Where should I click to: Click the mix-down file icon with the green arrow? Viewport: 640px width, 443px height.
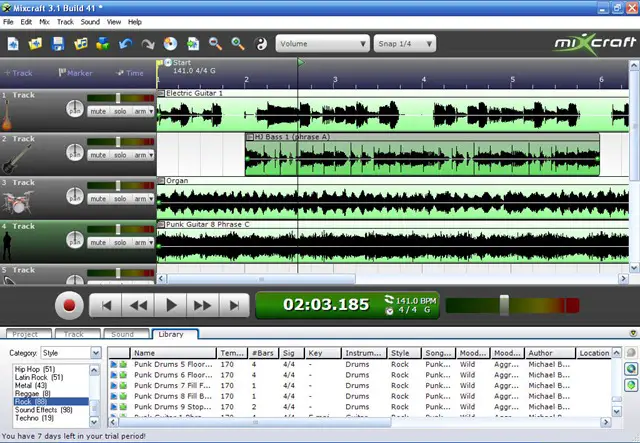pyautogui.click(x=193, y=43)
